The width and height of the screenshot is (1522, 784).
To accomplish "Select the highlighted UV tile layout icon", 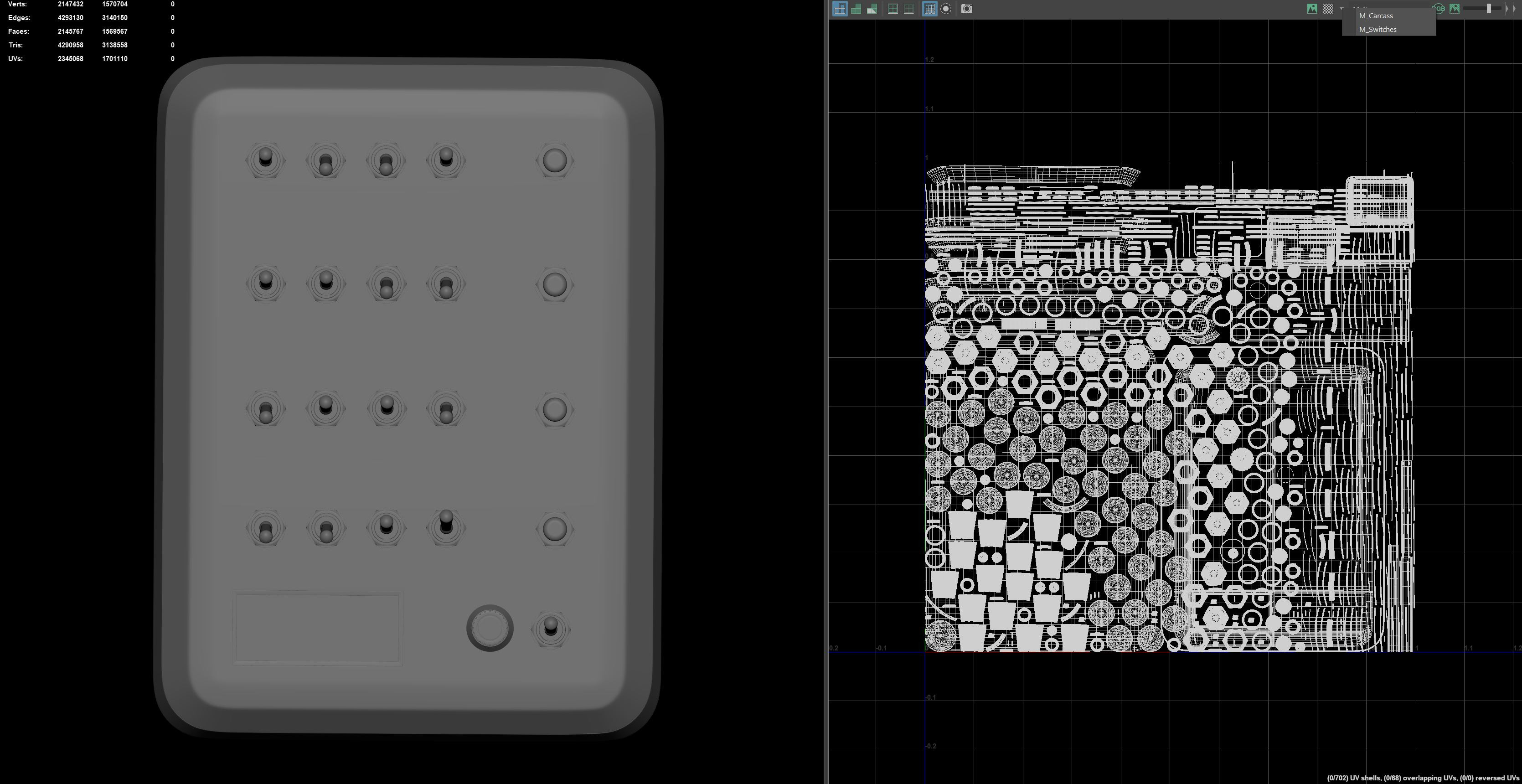I will click(840, 9).
